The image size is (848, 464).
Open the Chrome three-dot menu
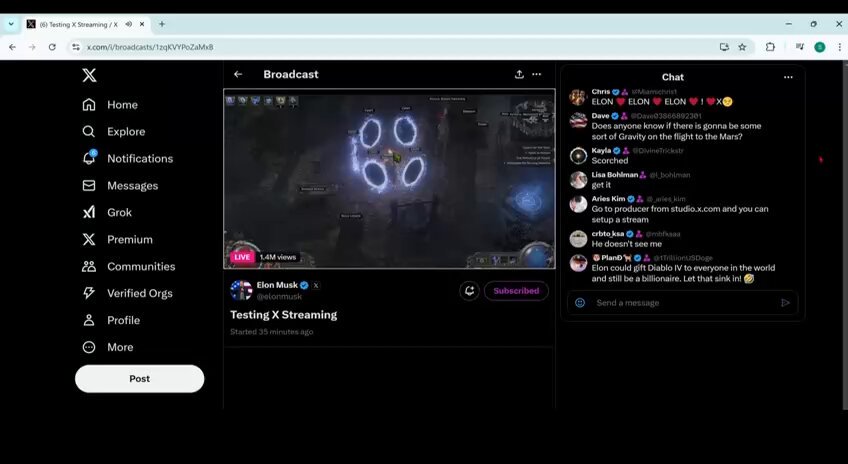pos(839,47)
